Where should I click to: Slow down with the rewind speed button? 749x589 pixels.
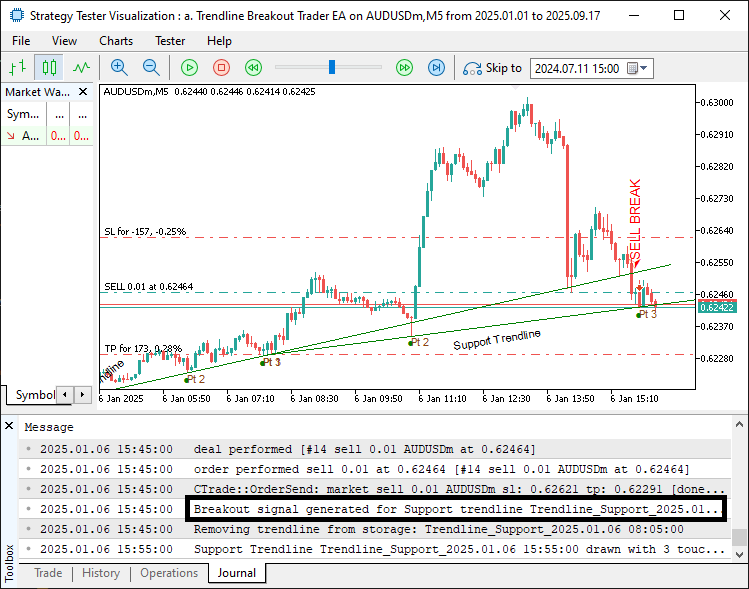[x=253, y=68]
